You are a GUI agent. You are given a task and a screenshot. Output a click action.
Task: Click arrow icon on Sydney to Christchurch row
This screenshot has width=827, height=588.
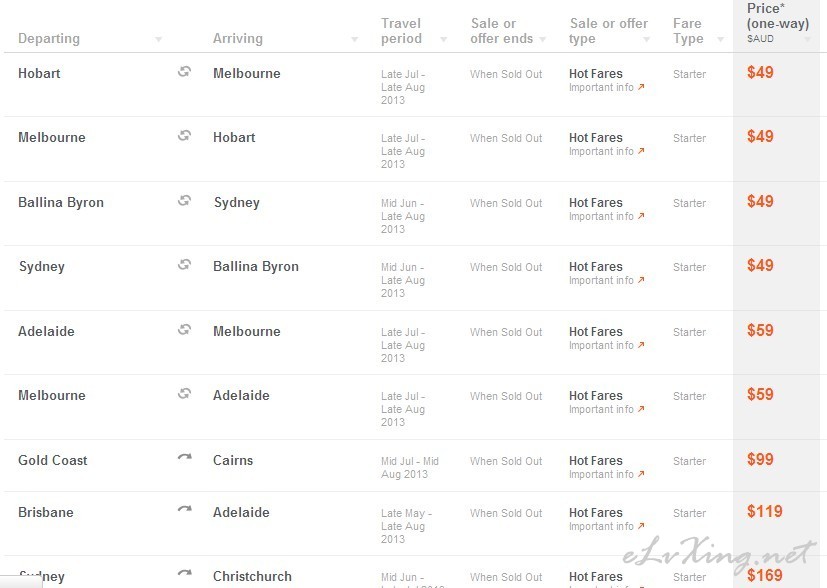tap(185, 573)
